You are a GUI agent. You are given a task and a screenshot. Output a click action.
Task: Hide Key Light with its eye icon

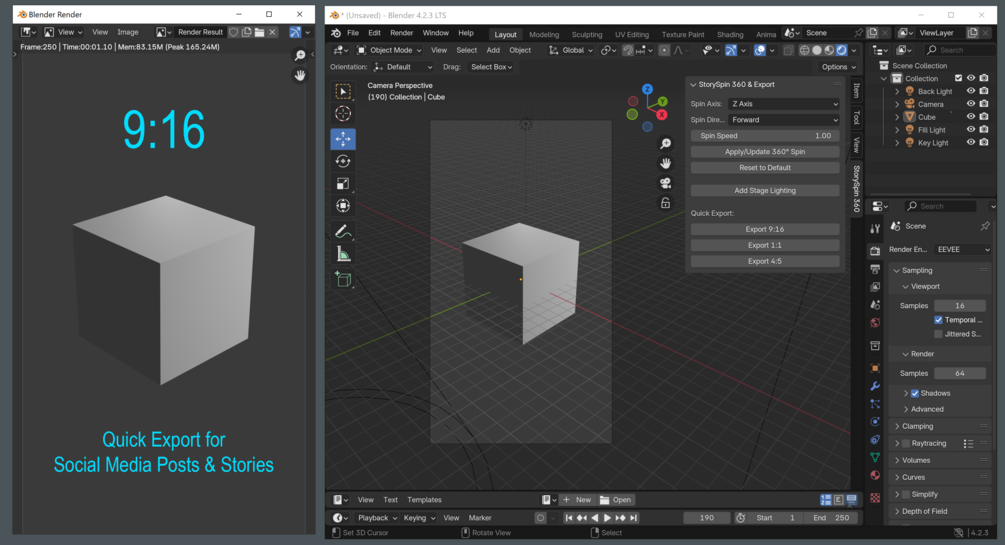(x=971, y=142)
